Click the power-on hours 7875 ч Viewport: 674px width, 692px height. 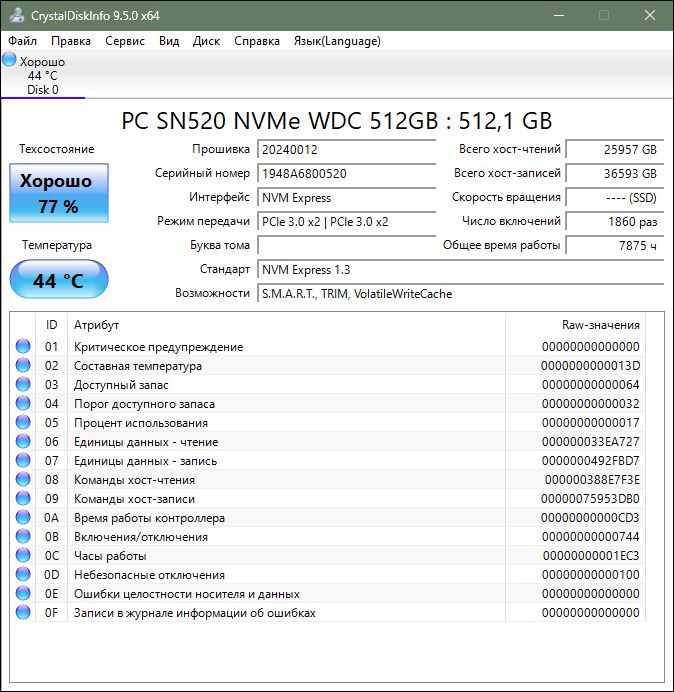(614, 245)
